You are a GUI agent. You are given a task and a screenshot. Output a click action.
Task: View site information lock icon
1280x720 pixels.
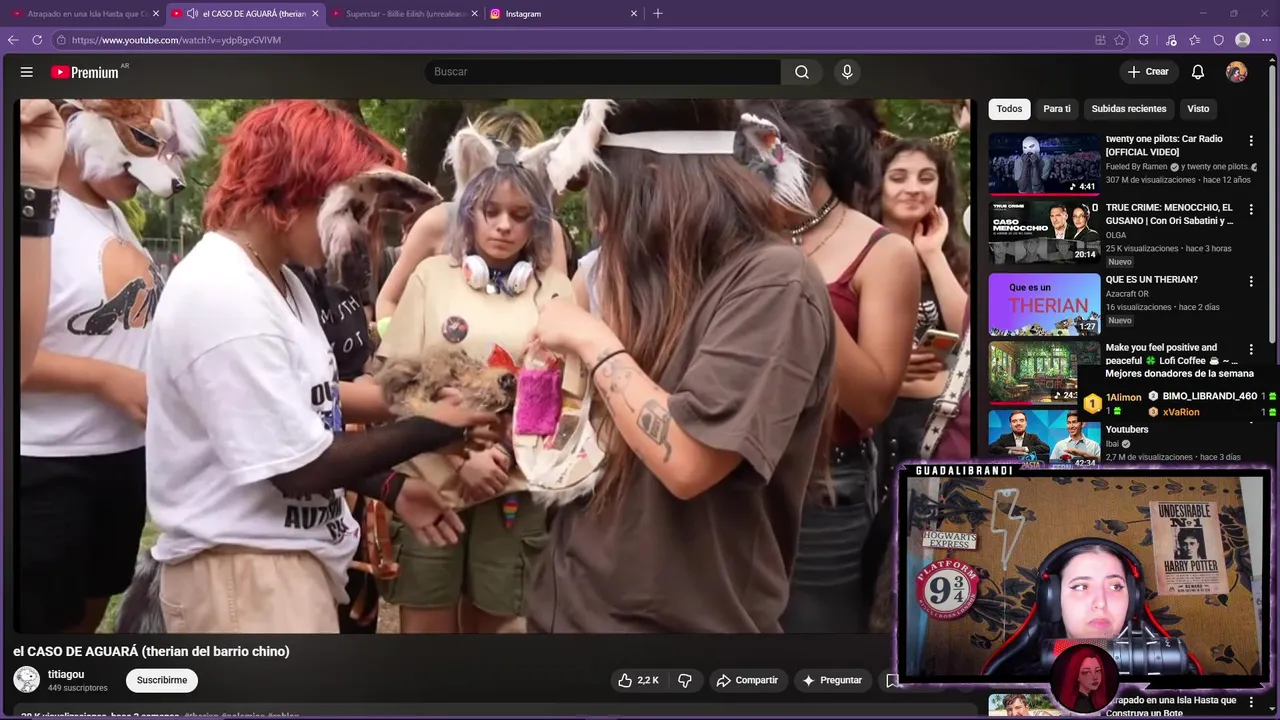coord(61,40)
